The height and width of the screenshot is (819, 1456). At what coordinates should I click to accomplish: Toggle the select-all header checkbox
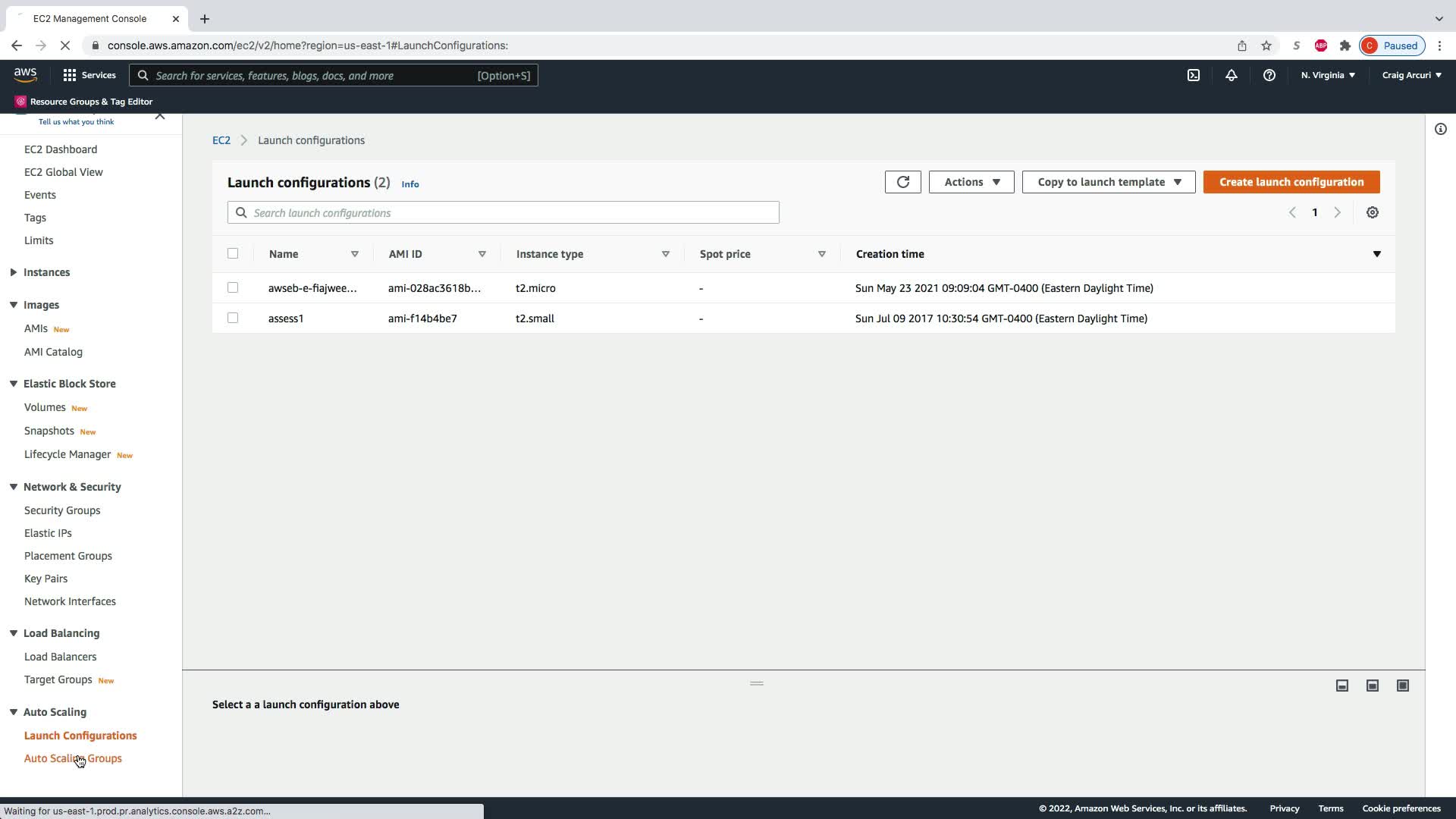click(233, 253)
